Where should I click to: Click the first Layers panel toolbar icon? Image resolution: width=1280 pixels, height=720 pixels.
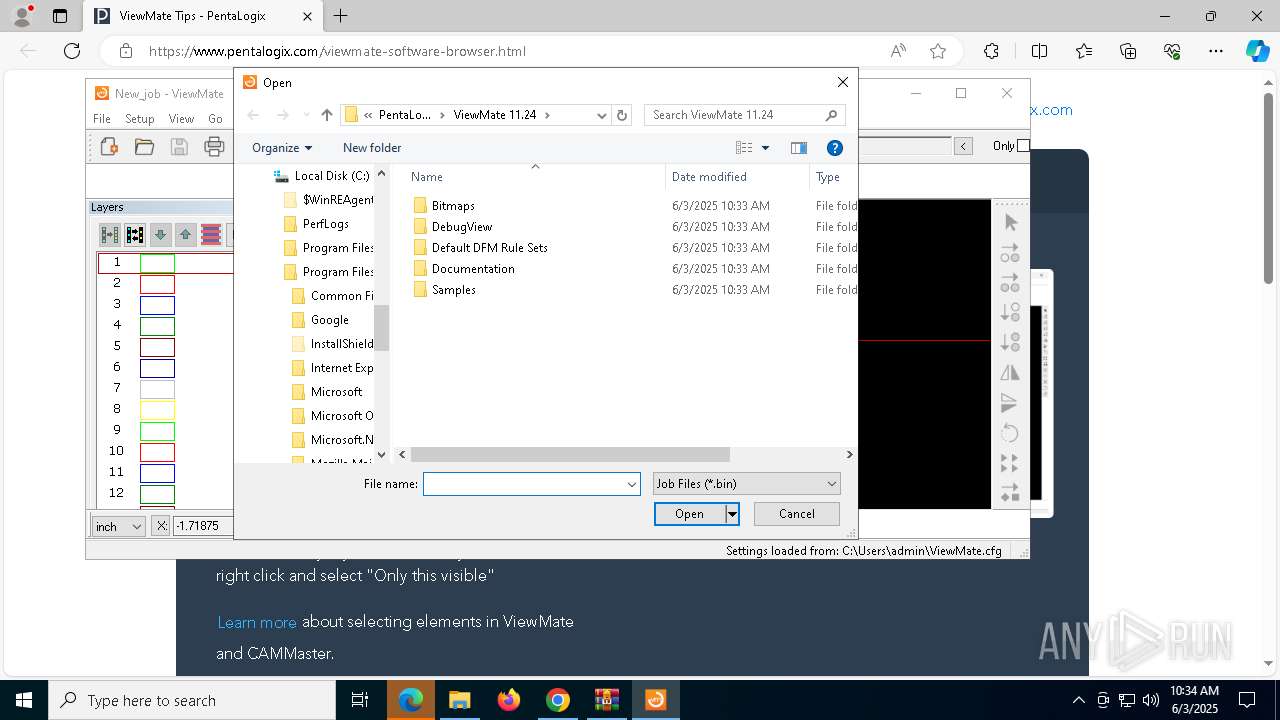[x=110, y=235]
